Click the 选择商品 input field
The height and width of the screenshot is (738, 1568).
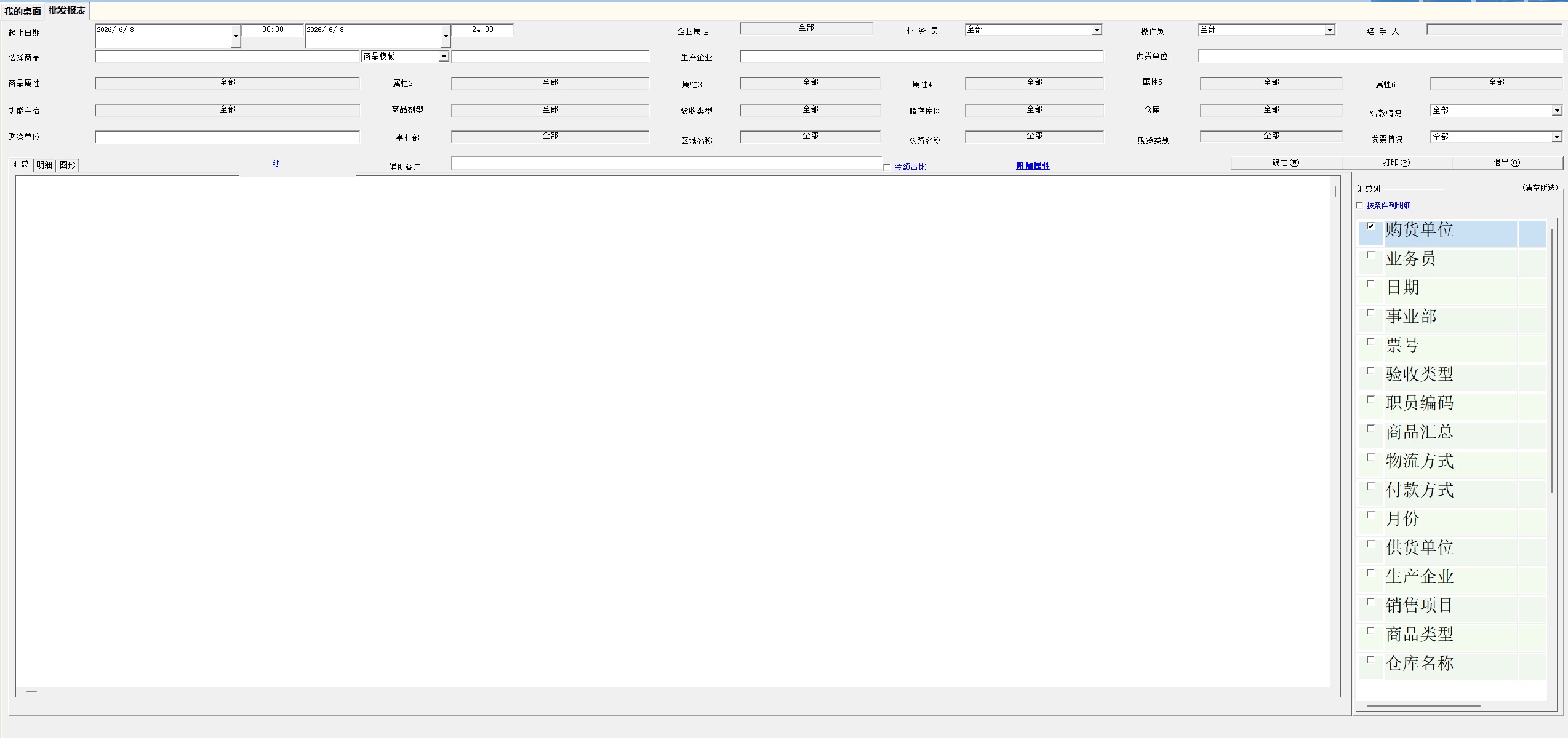point(228,57)
